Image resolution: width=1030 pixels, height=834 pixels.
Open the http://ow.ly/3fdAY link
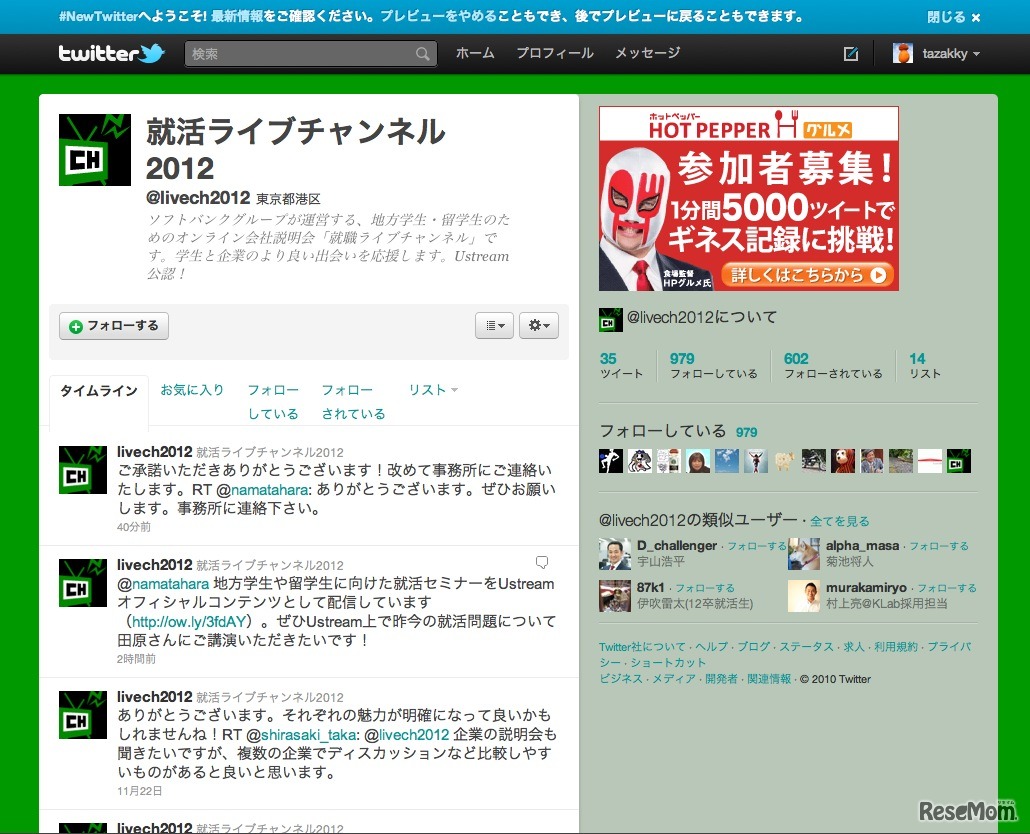(x=189, y=621)
